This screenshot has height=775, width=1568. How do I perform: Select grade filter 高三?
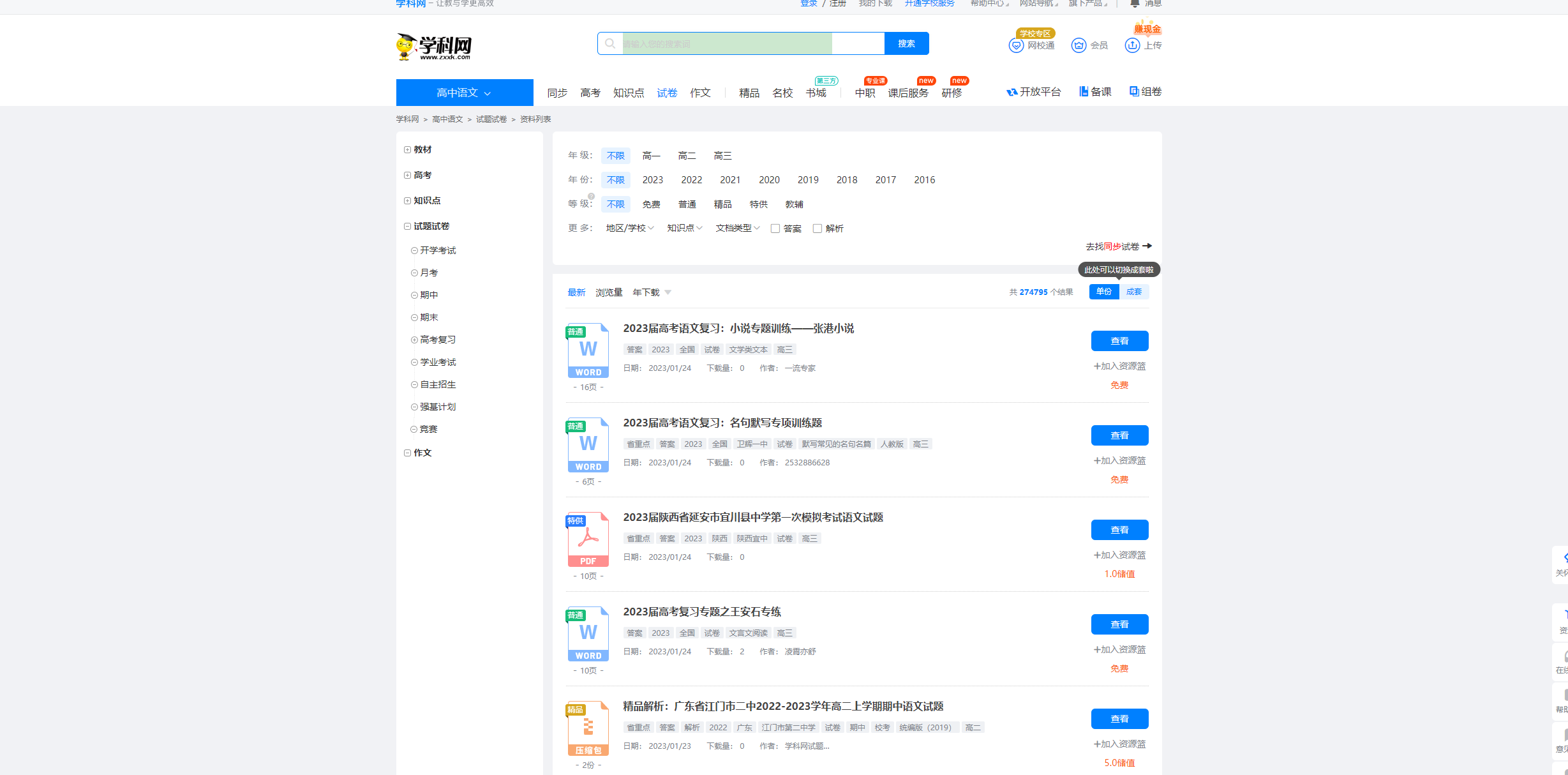pyautogui.click(x=722, y=156)
